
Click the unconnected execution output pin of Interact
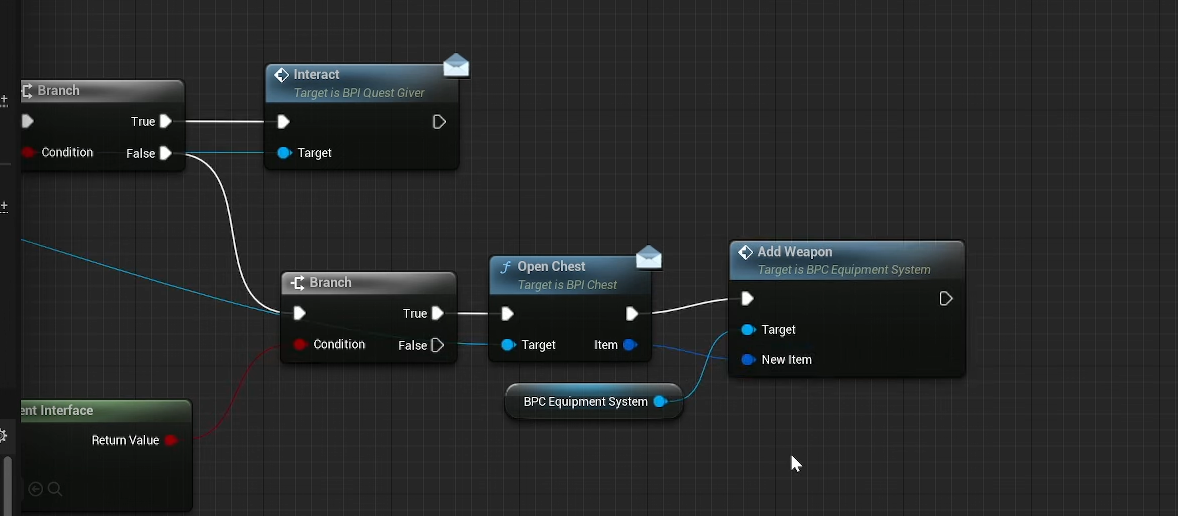tap(439, 122)
